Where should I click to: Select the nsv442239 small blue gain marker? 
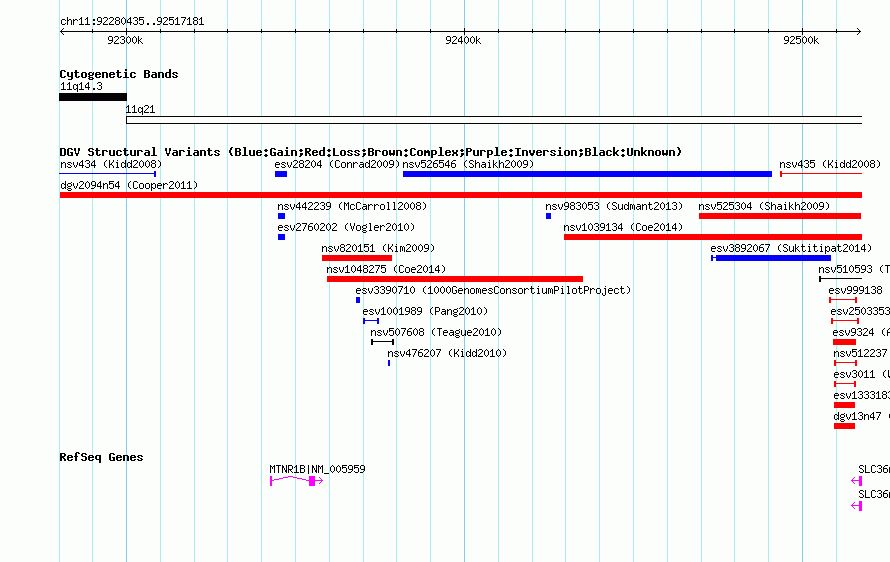pyautogui.click(x=282, y=216)
